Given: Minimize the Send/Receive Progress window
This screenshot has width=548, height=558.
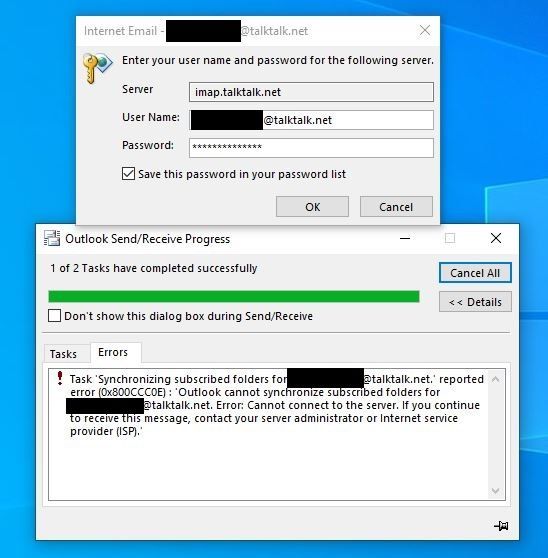Looking at the screenshot, I should point(405,238).
